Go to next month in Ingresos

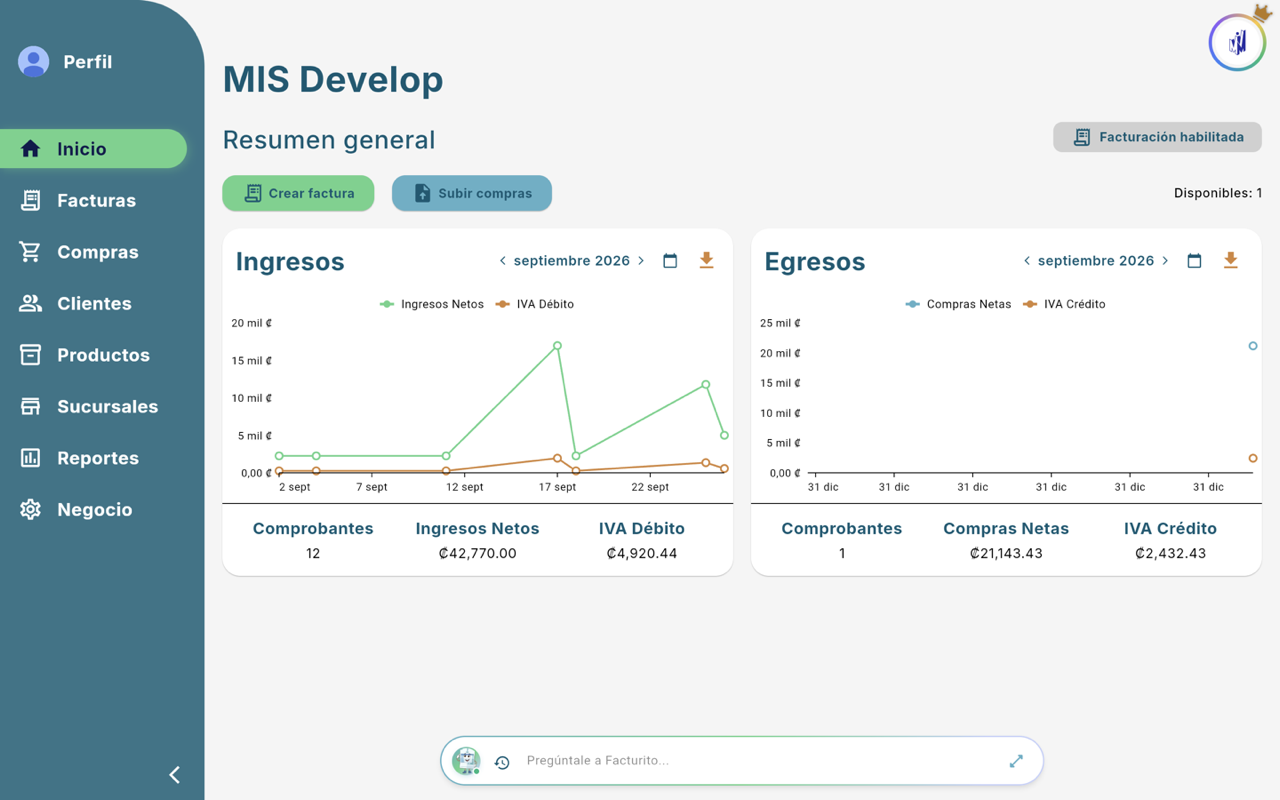tap(641, 261)
